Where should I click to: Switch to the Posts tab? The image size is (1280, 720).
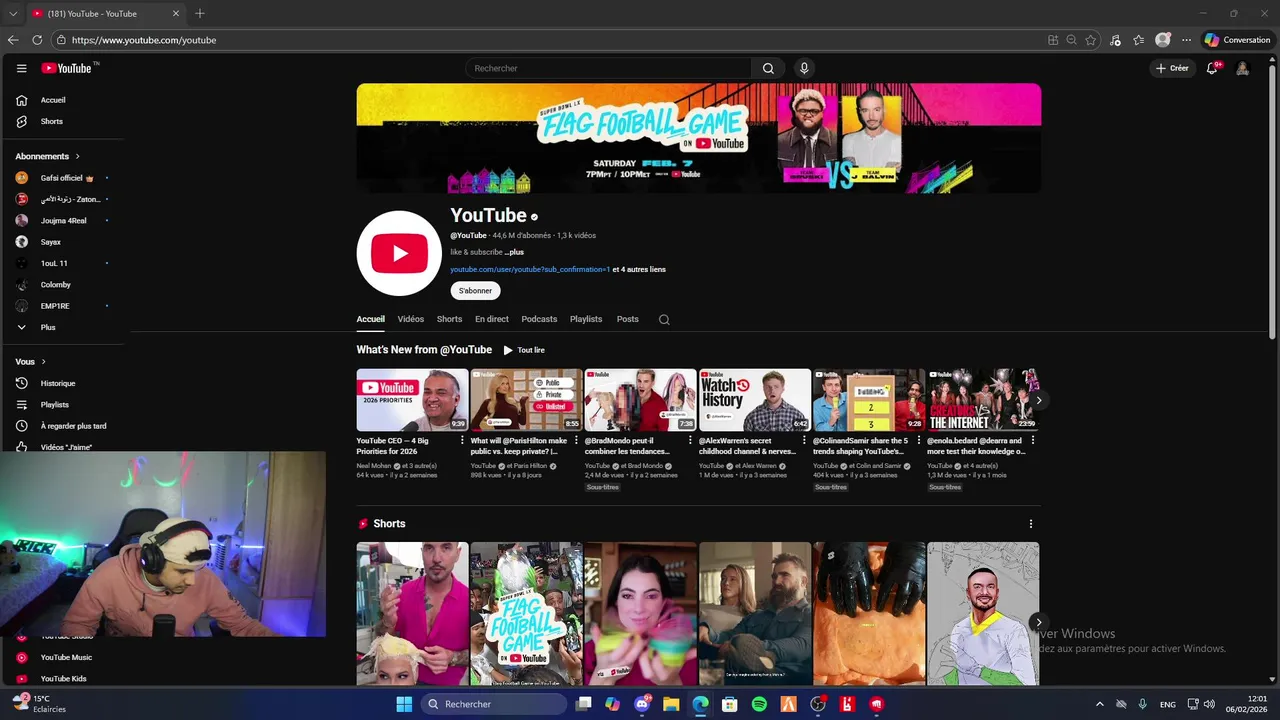(627, 319)
